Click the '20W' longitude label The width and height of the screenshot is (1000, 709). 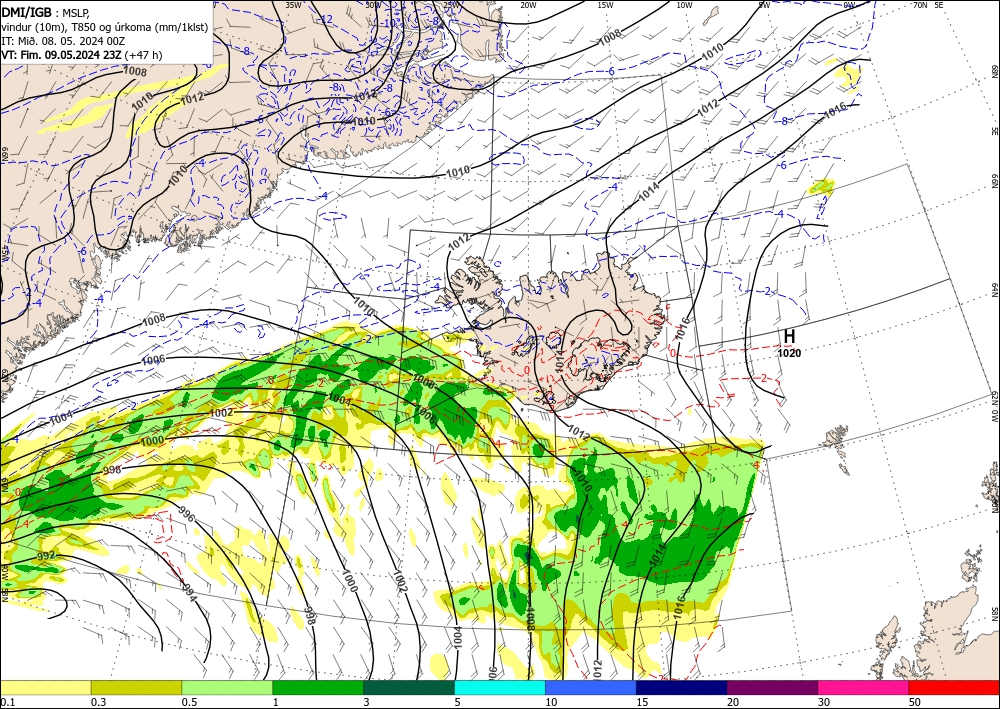pos(527,4)
